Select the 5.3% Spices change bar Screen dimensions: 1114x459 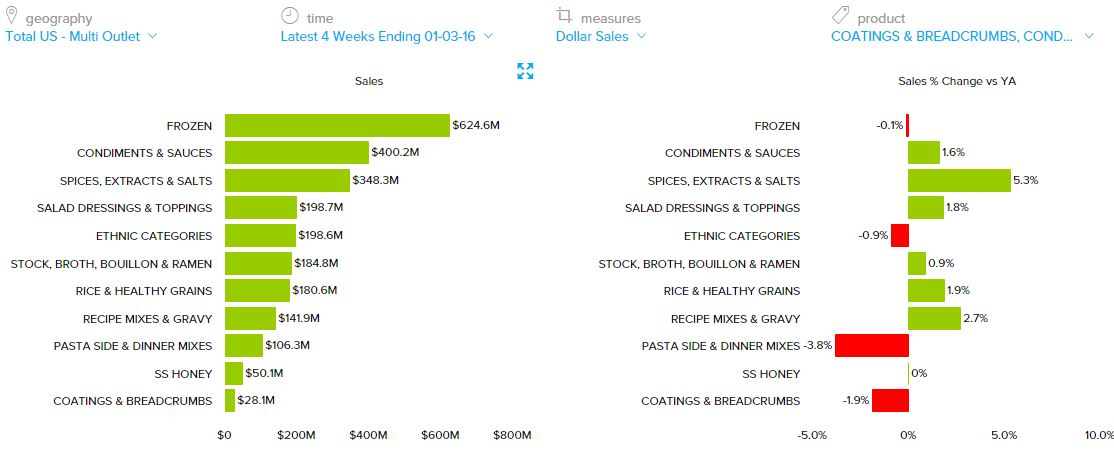pos(959,180)
